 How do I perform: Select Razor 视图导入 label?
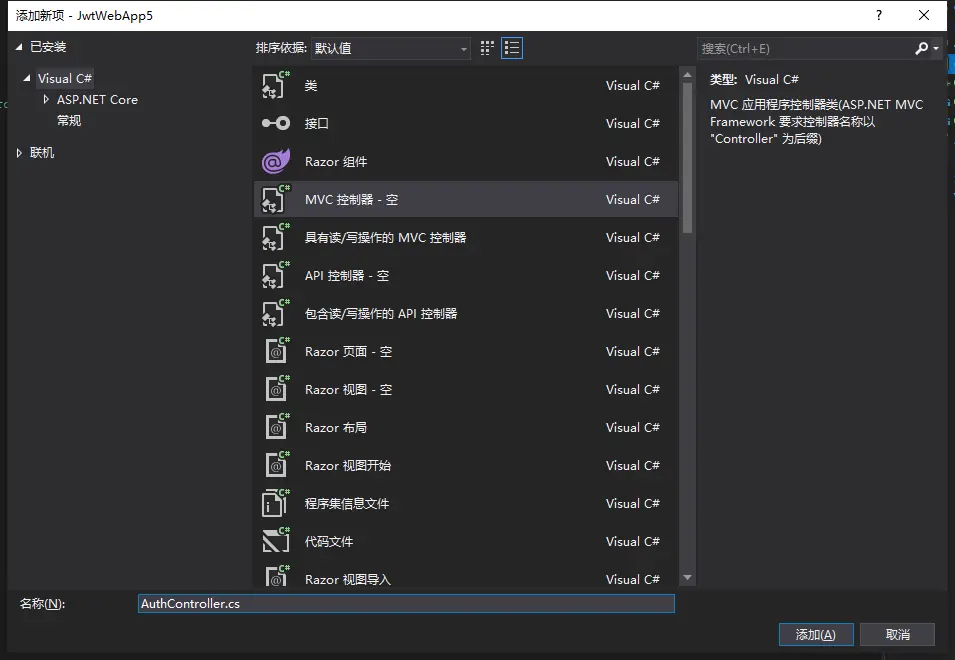coord(348,580)
